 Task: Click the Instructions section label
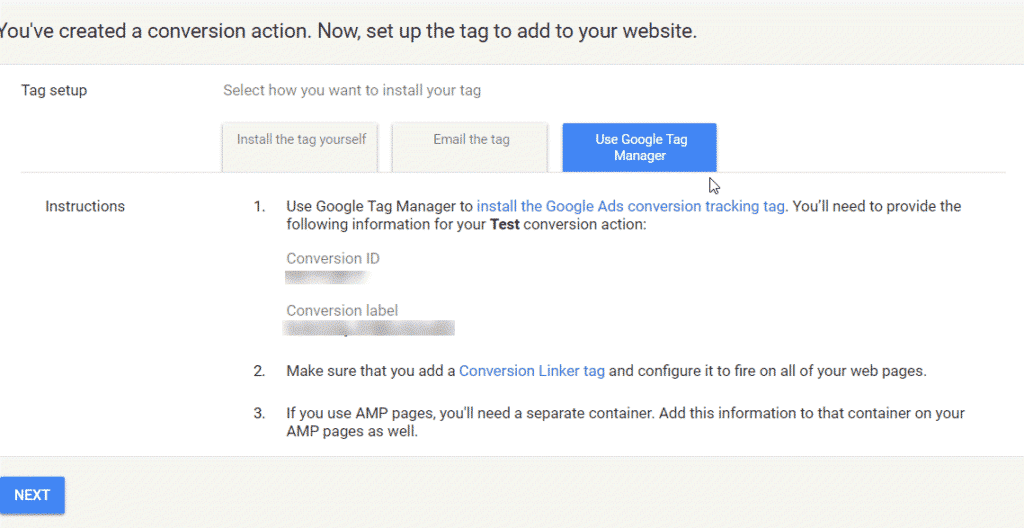coord(85,206)
